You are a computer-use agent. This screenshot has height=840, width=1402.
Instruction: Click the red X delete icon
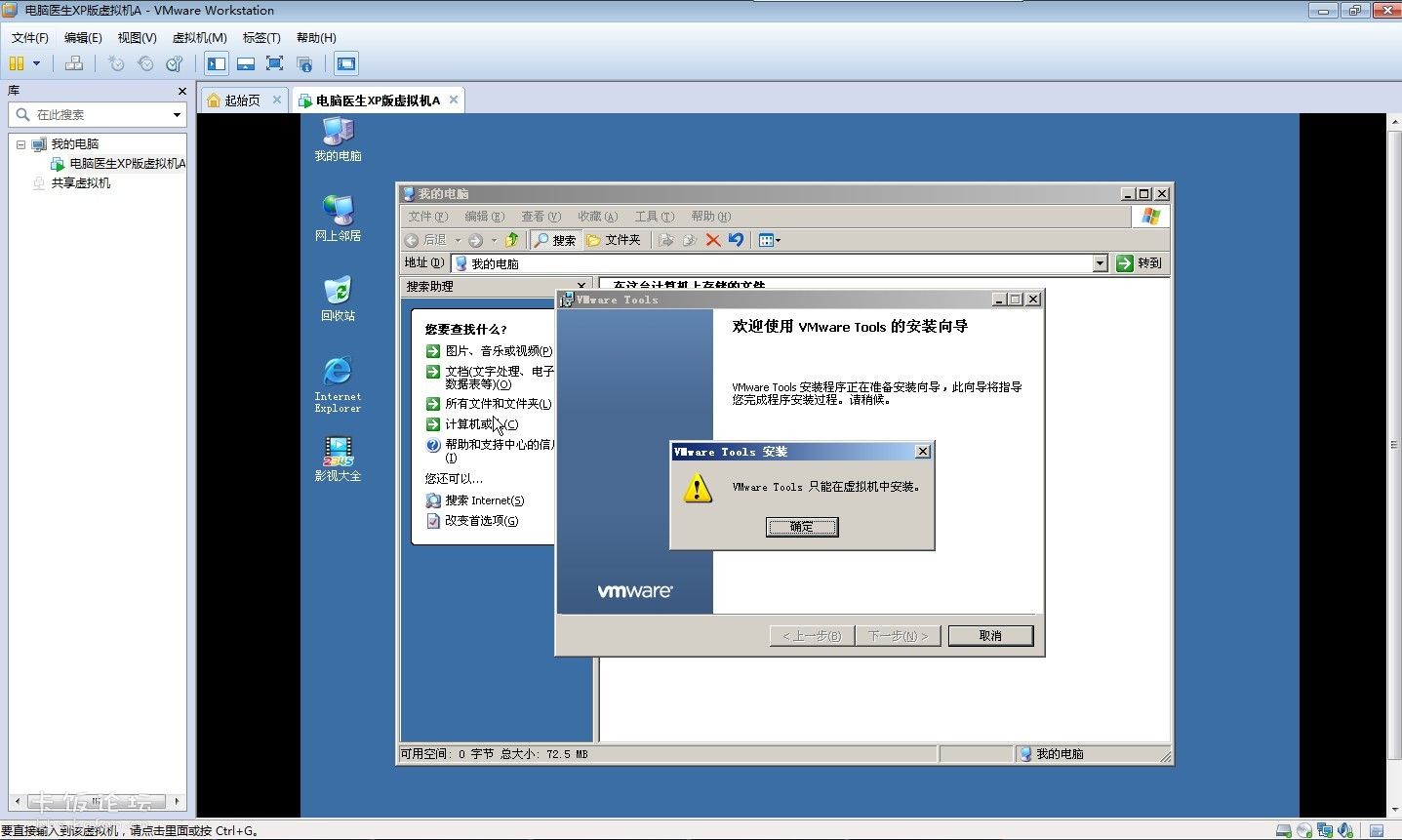713,240
